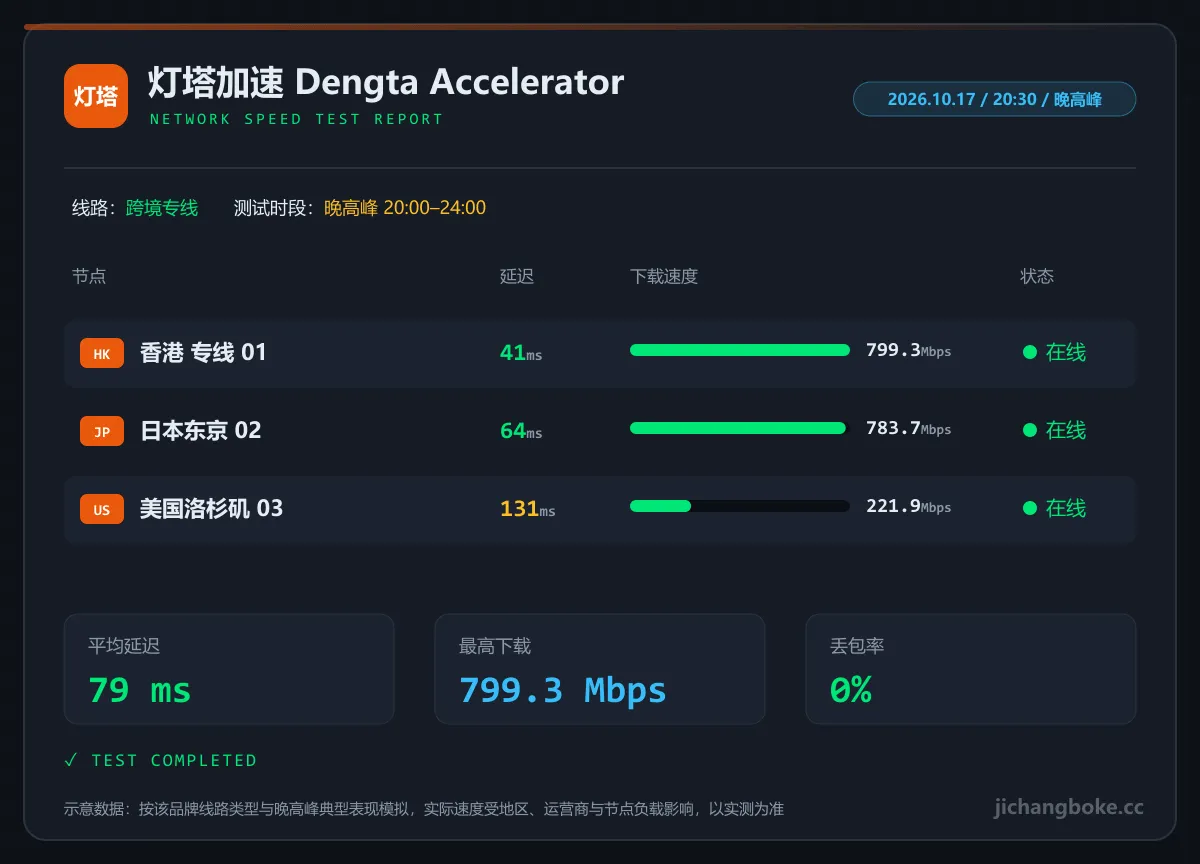Click the 美国洛杉矶 03 download speed bar
1200x864 pixels.
(x=740, y=506)
